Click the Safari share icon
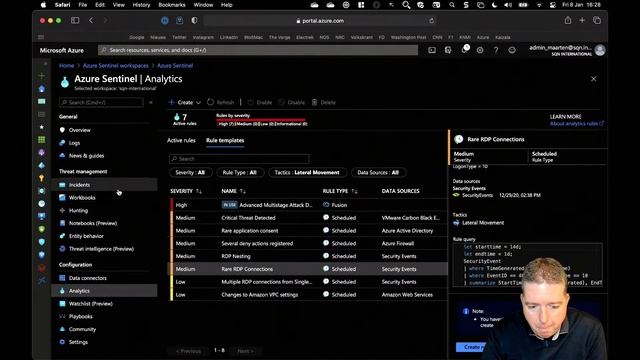 coord(568,20)
